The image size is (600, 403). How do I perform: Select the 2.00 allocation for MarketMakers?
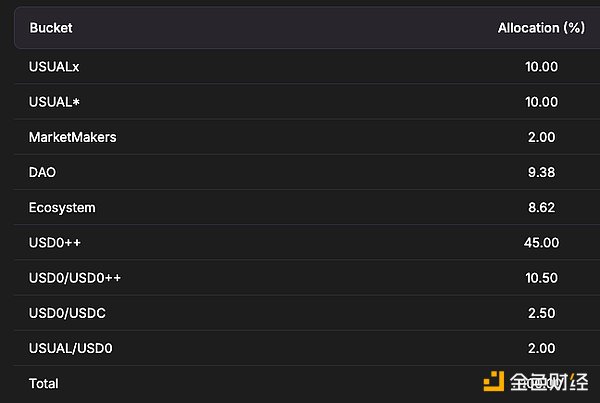tap(544, 137)
